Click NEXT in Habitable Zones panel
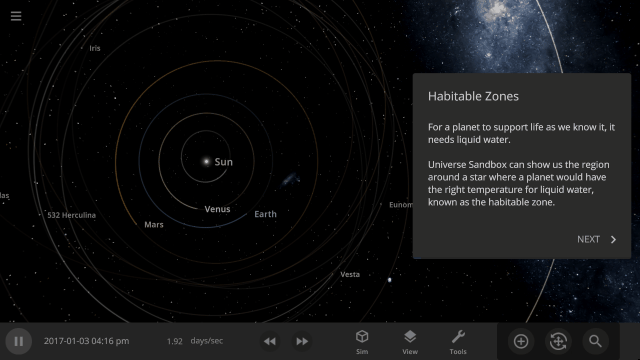 click(588, 240)
